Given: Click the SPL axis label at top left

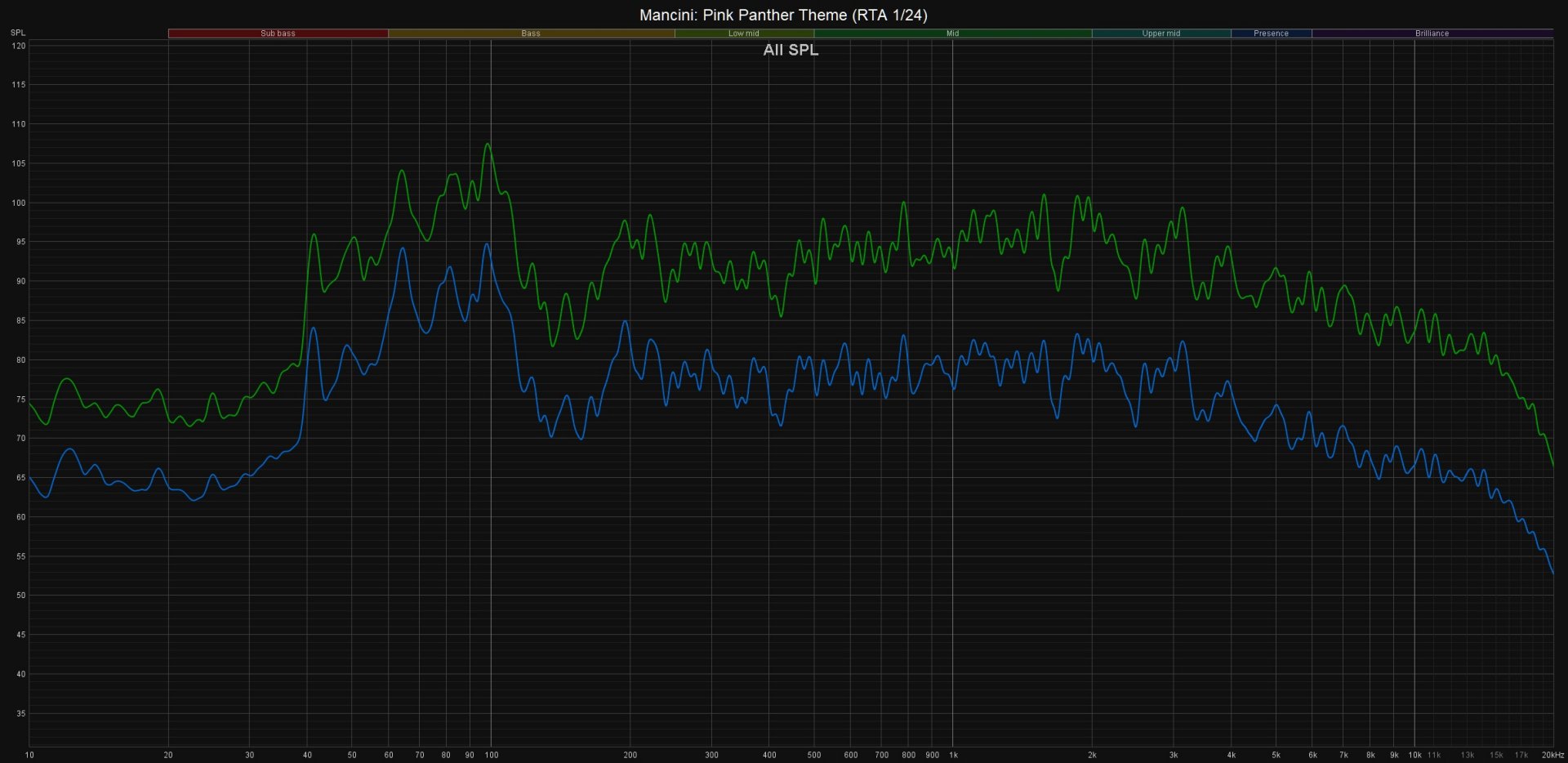Looking at the screenshot, I should point(18,33).
